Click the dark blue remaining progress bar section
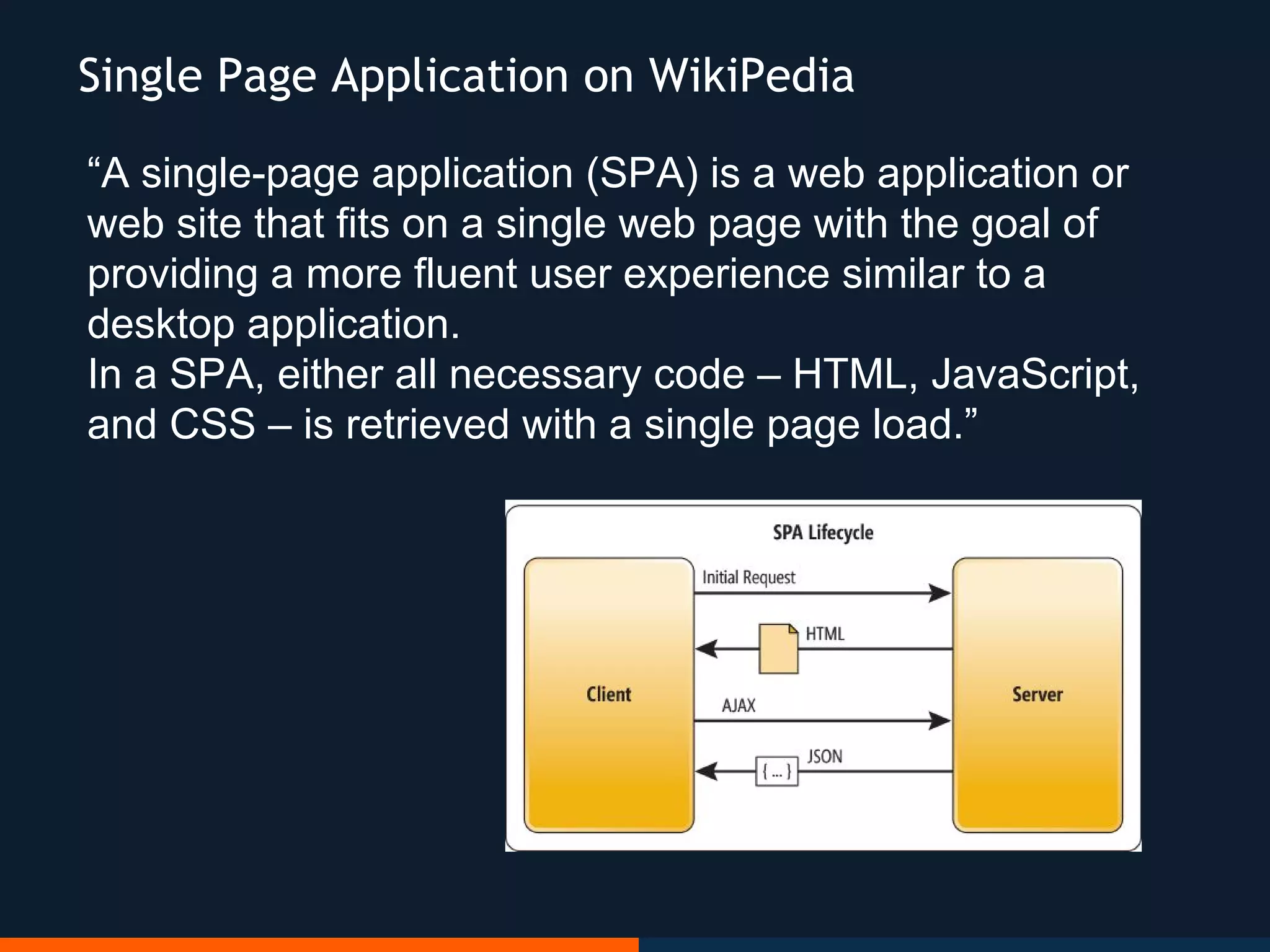This screenshot has height=952, width=1270. pos(954,945)
